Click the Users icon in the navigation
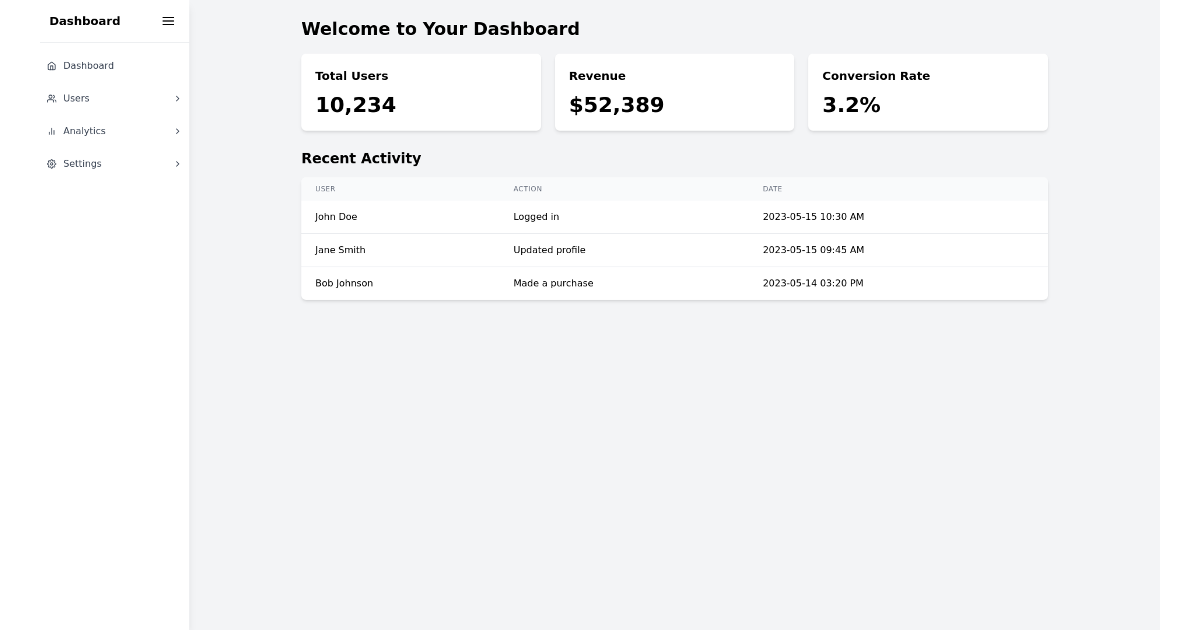Viewport: 1200px width, 630px height. [x=51, y=98]
